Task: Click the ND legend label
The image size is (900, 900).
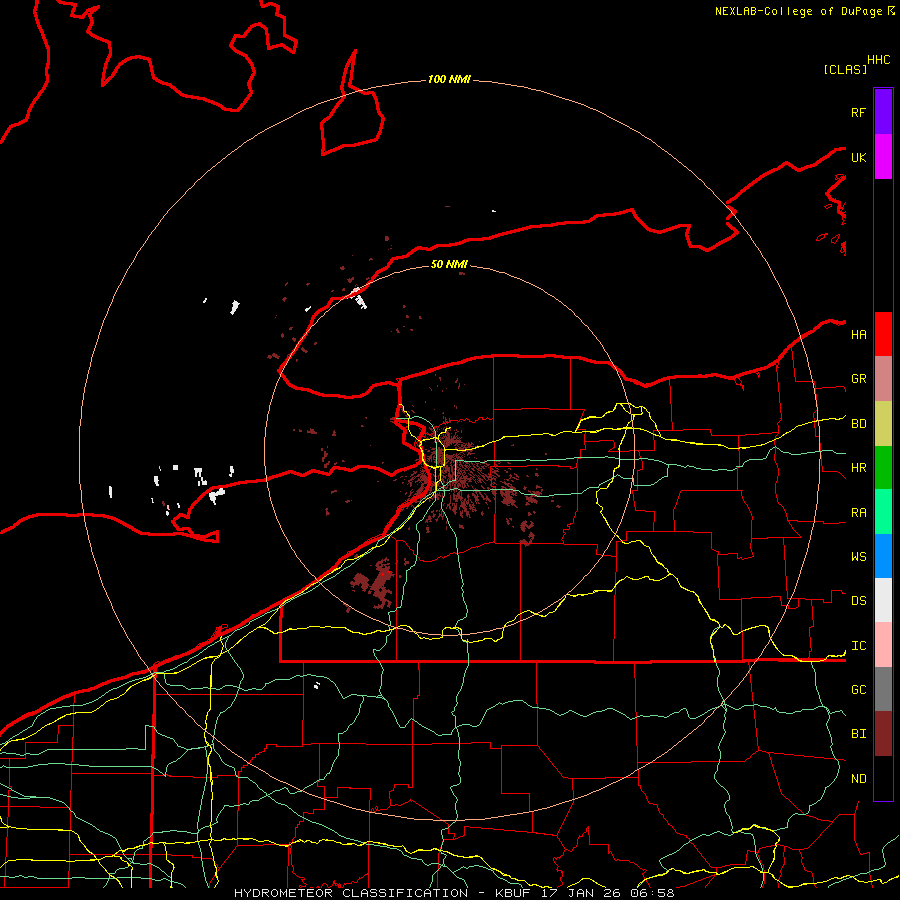Action: tap(859, 779)
